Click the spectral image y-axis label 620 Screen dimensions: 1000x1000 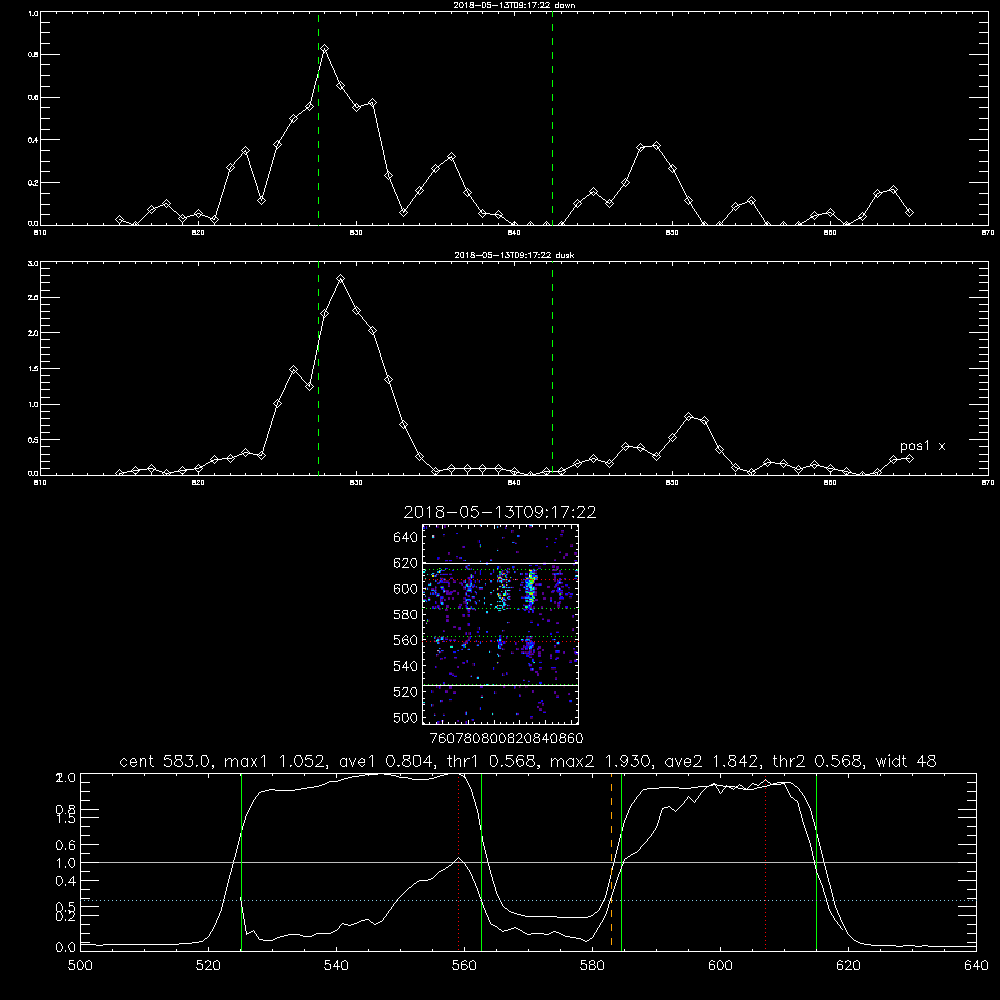(x=406, y=563)
